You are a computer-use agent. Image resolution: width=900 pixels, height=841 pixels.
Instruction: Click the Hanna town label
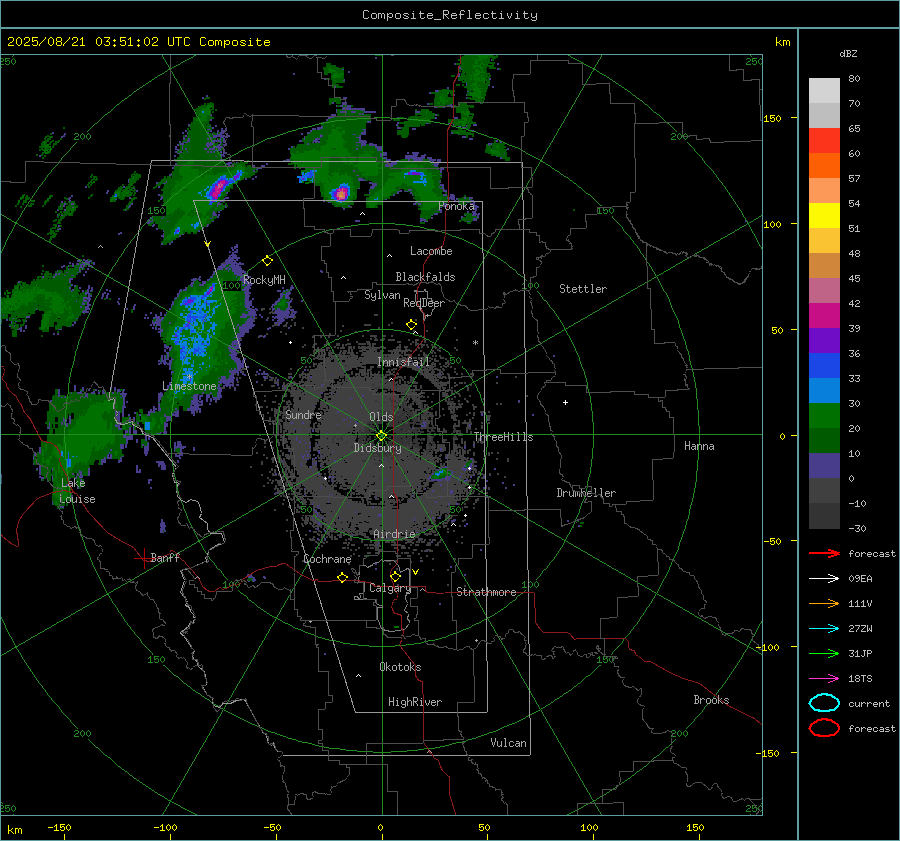[x=699, y=446]
